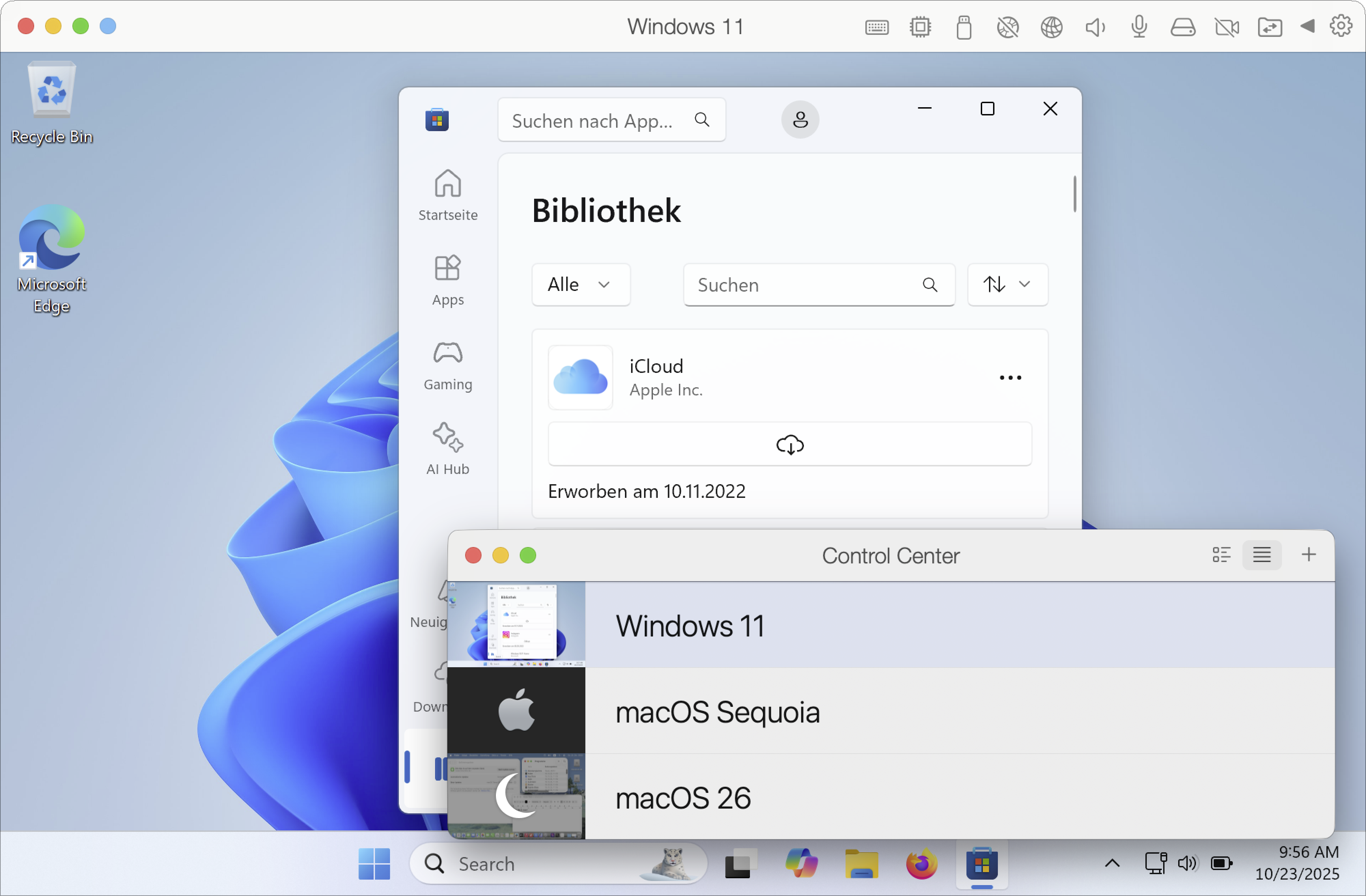Go to Startseite in Store sidebar

point(448,195)
